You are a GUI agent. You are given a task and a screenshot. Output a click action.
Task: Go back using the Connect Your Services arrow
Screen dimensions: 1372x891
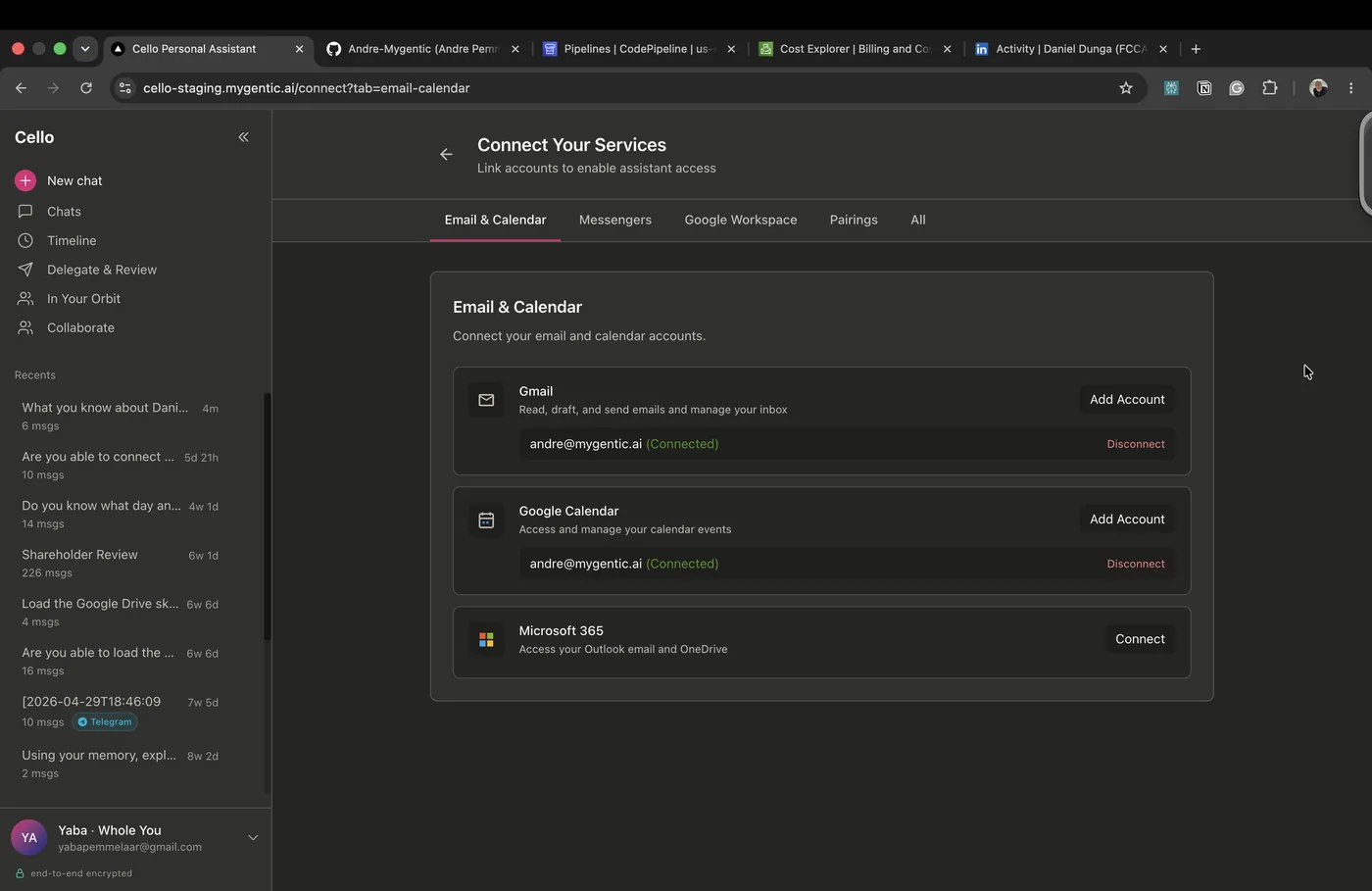tap(446, 154)
